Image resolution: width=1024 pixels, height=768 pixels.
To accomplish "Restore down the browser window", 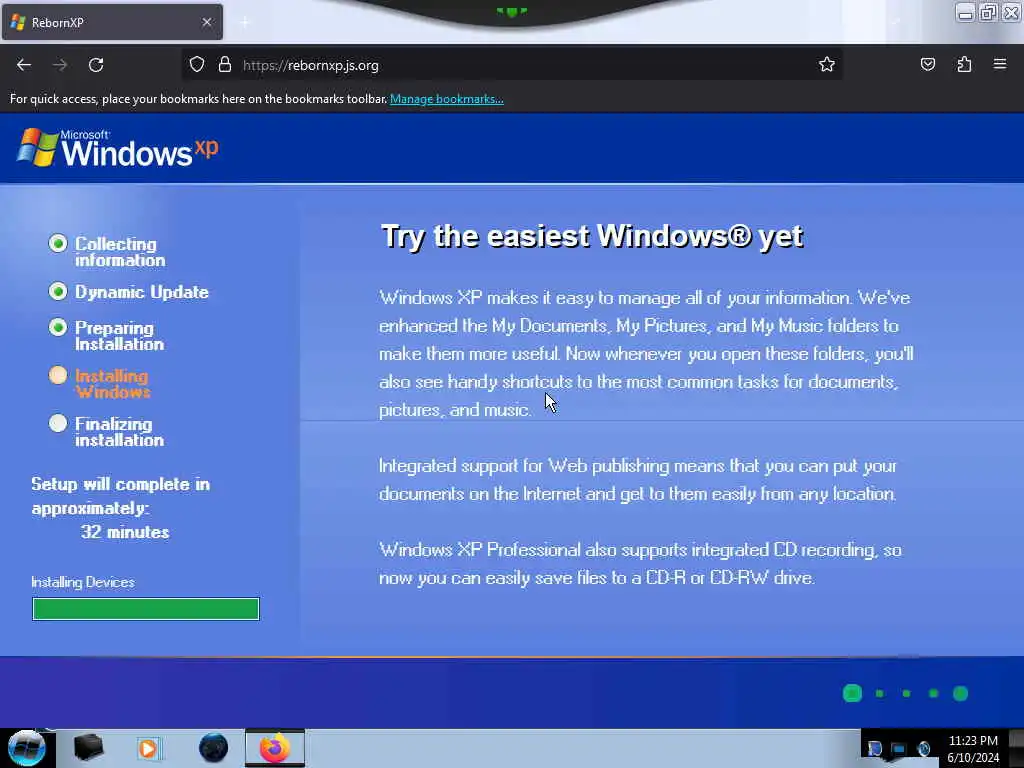I will [988, 12].
